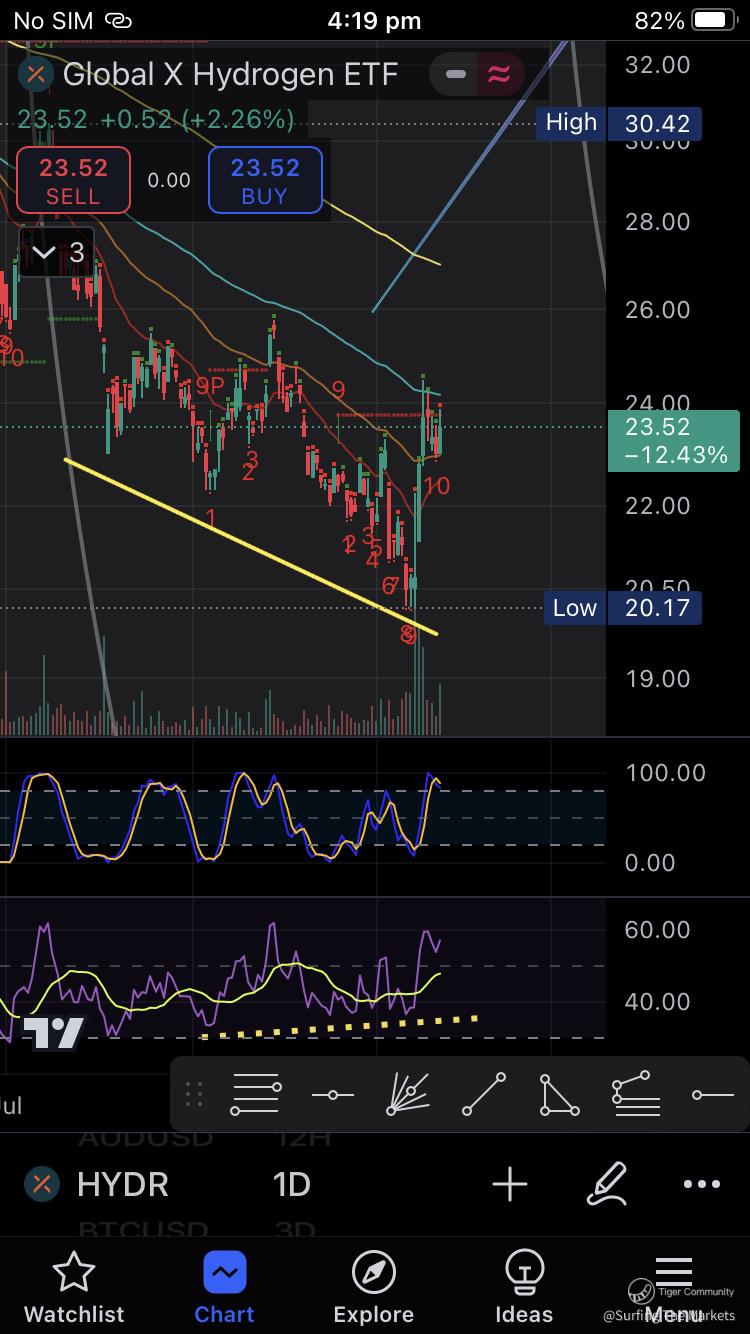Open the 1D timeframe selector
The width and height of the screenshot is (750, 1334).
[291, 1185]
